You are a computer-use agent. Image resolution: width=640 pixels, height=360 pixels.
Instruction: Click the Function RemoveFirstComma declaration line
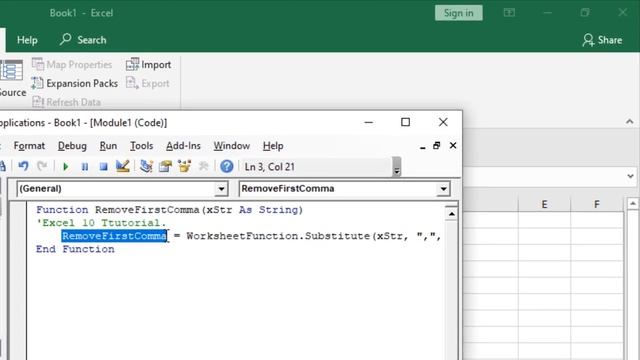point(169,210)
